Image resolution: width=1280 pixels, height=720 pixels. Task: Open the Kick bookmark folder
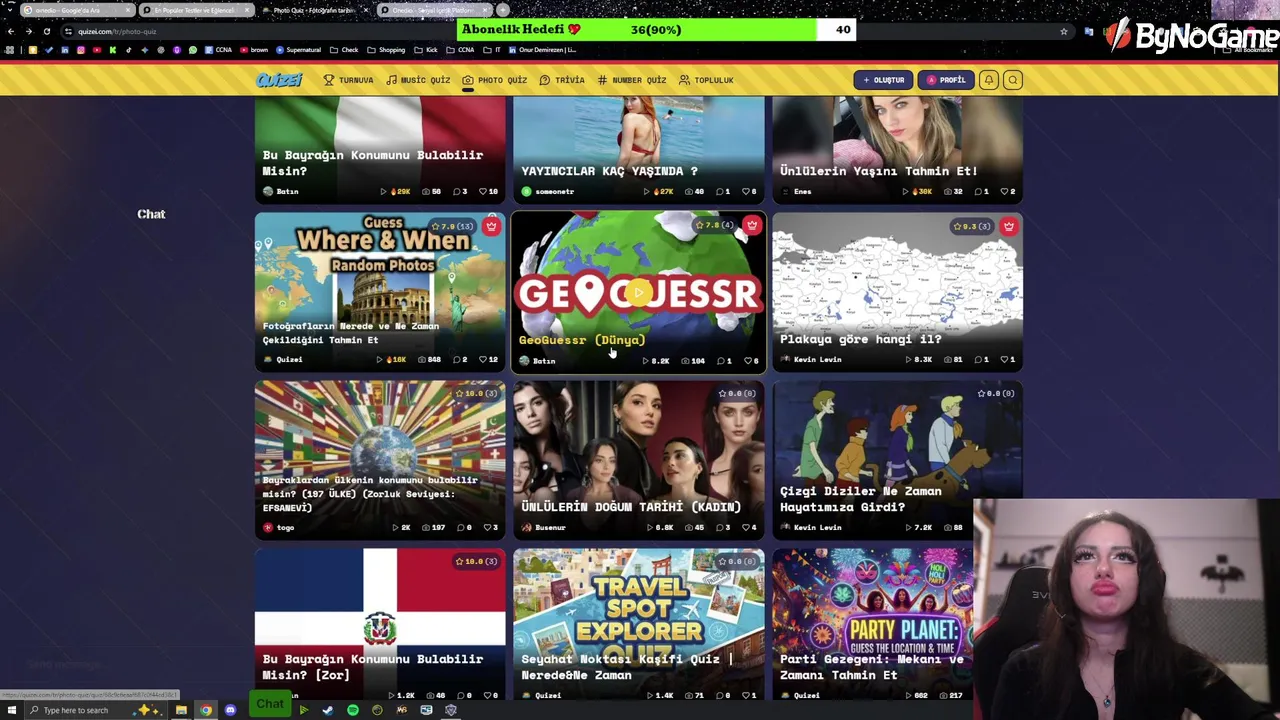pyautogui.click(x=428, y=50)
